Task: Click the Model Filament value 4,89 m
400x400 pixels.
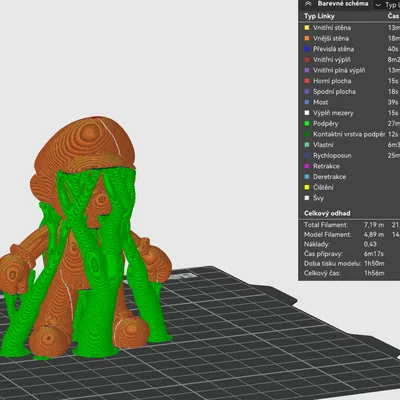Action: 374,235
